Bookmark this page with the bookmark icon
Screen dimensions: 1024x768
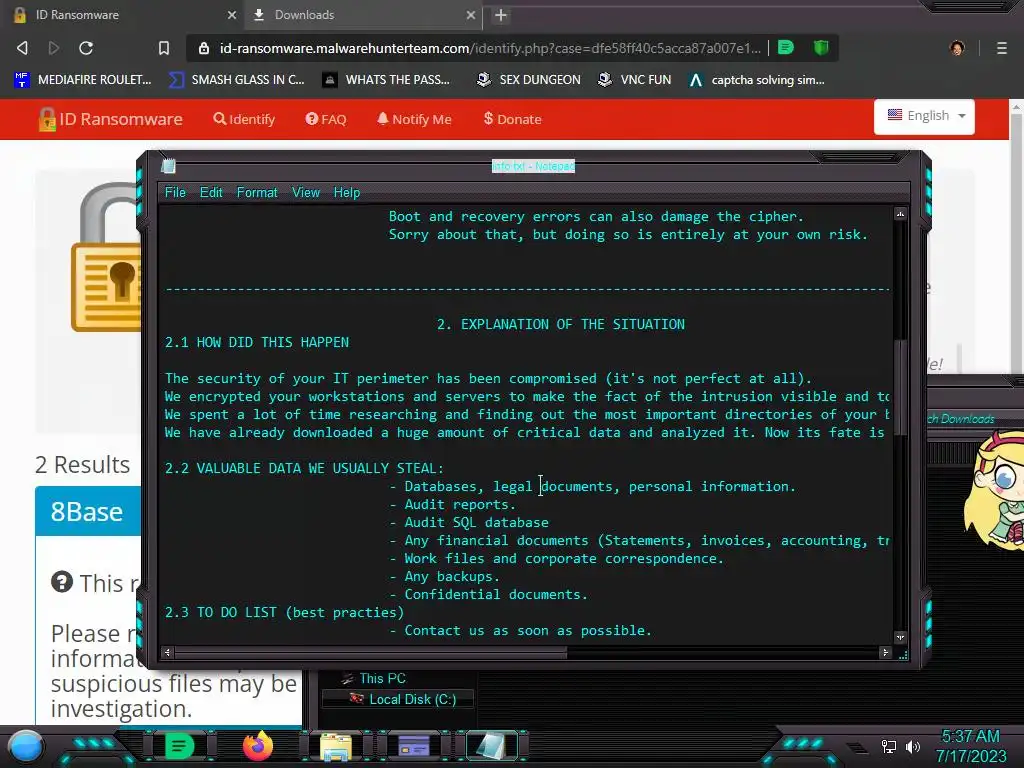164,48
